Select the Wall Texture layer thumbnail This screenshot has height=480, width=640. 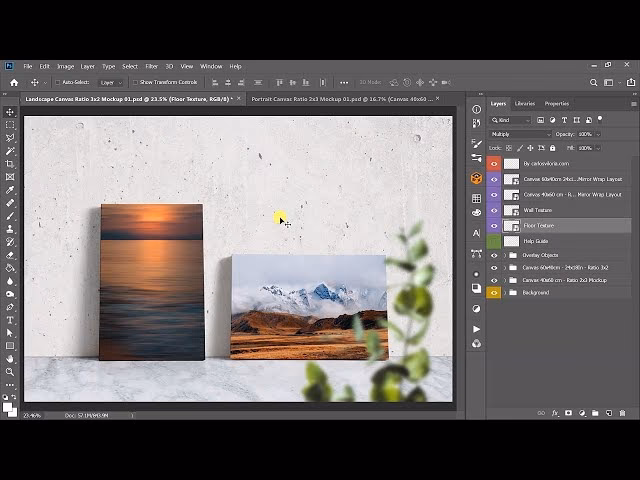pos(511,210)
